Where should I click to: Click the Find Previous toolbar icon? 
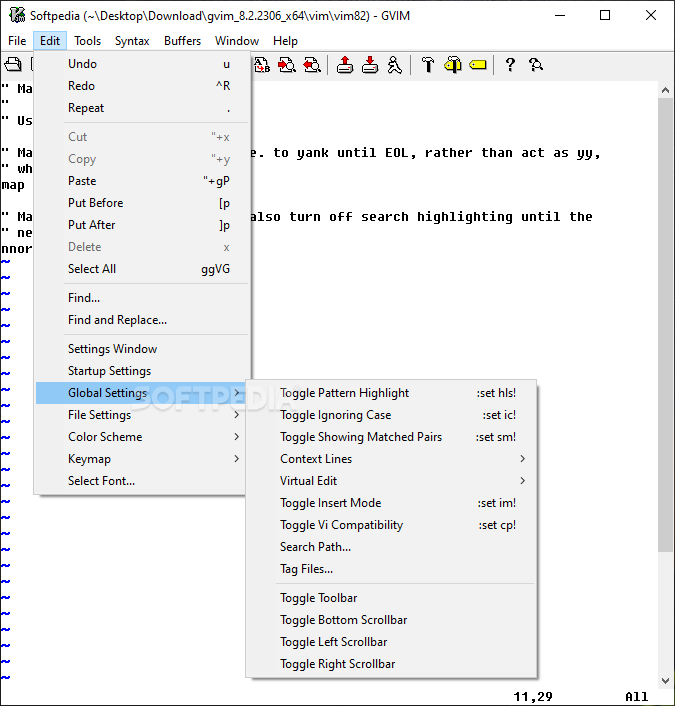(x=312, y=65)
